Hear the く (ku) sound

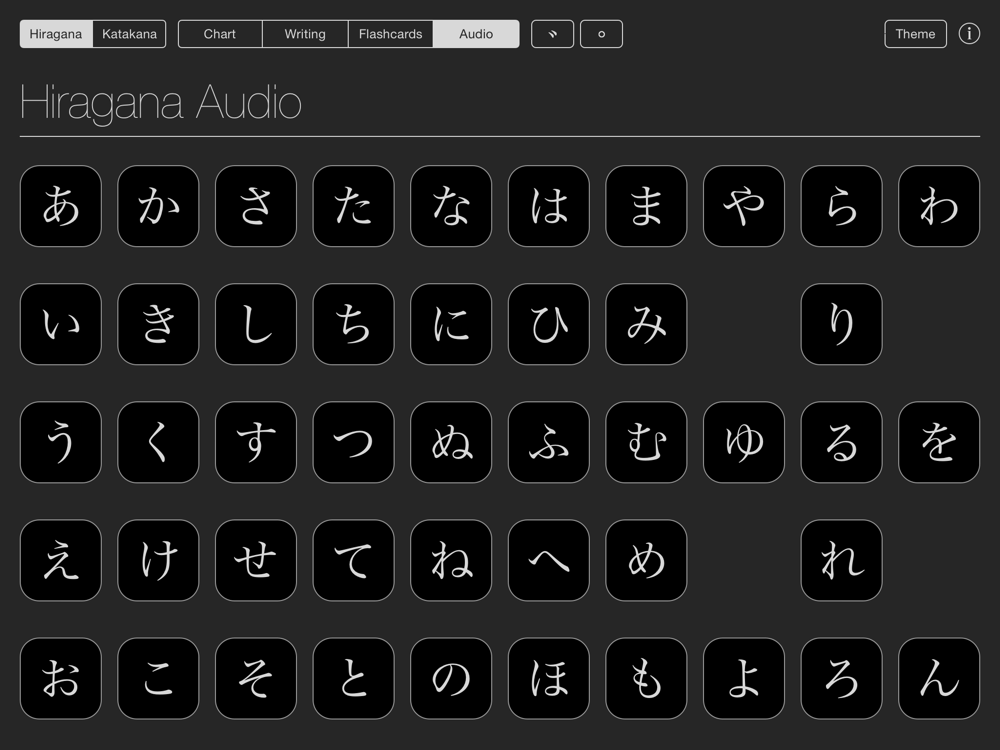158,442
